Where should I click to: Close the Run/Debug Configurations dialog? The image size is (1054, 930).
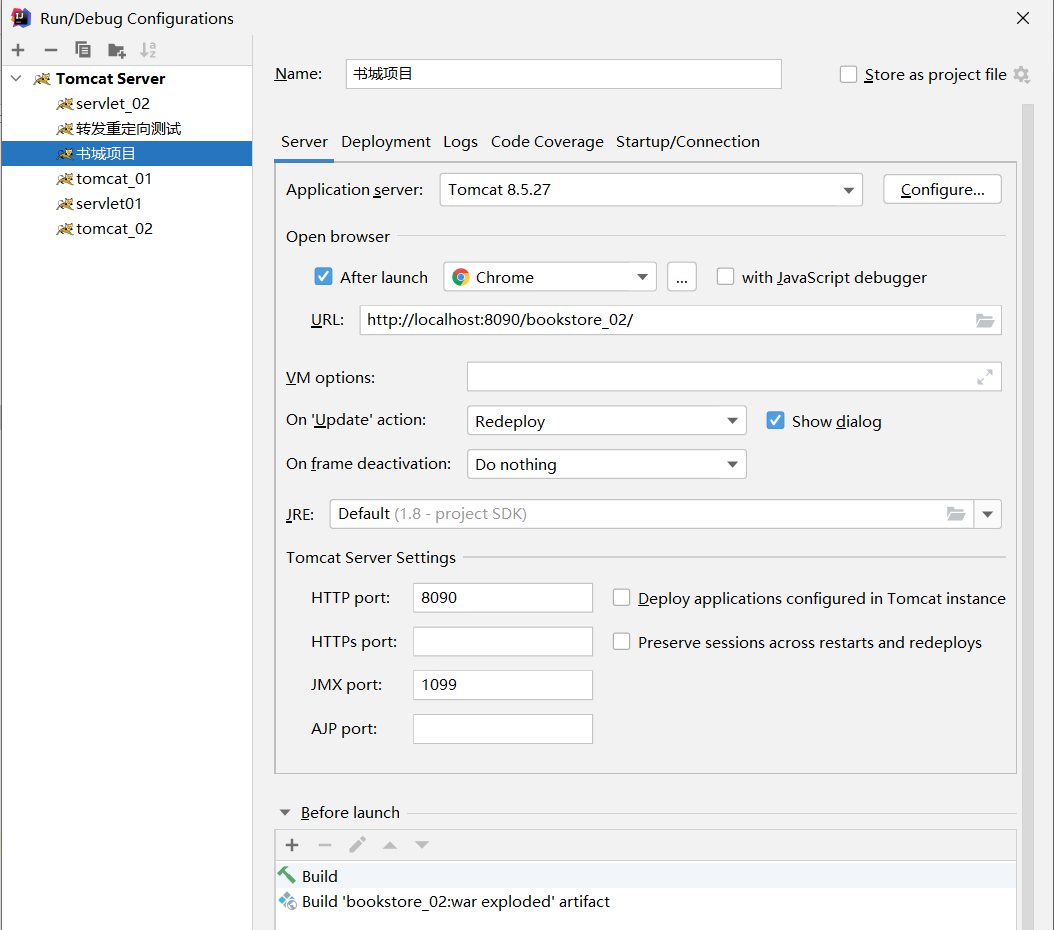click(1023, 18)
